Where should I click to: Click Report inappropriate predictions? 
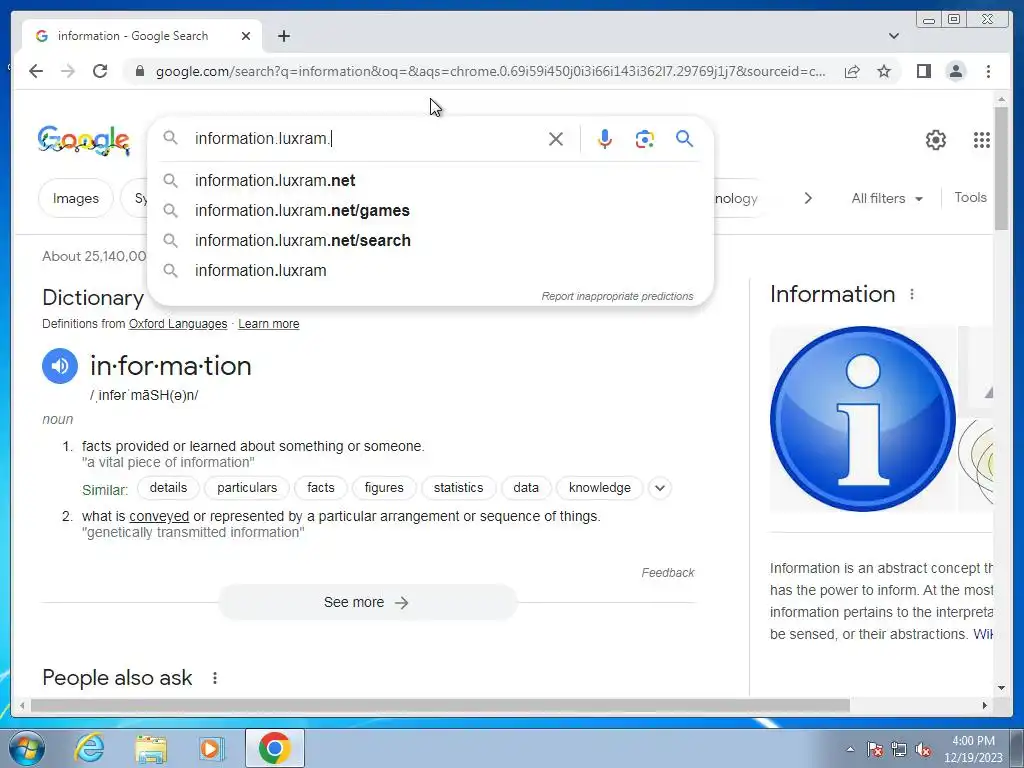pos(617,296)
